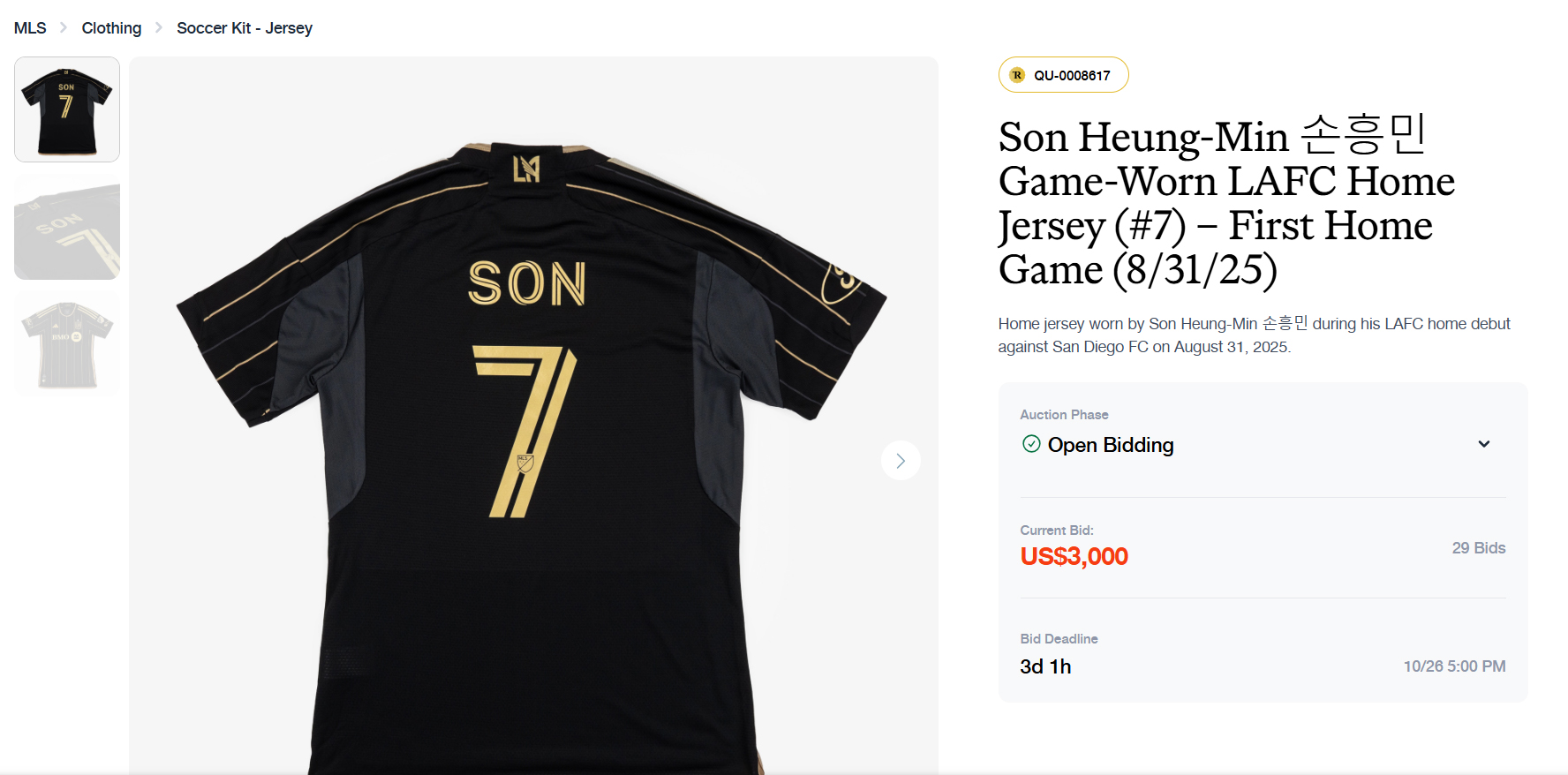This screenshot has width=1568, height=775.
Task: View the 29 Bids history
Action: pyautogui.click(x=1479, y=547)
